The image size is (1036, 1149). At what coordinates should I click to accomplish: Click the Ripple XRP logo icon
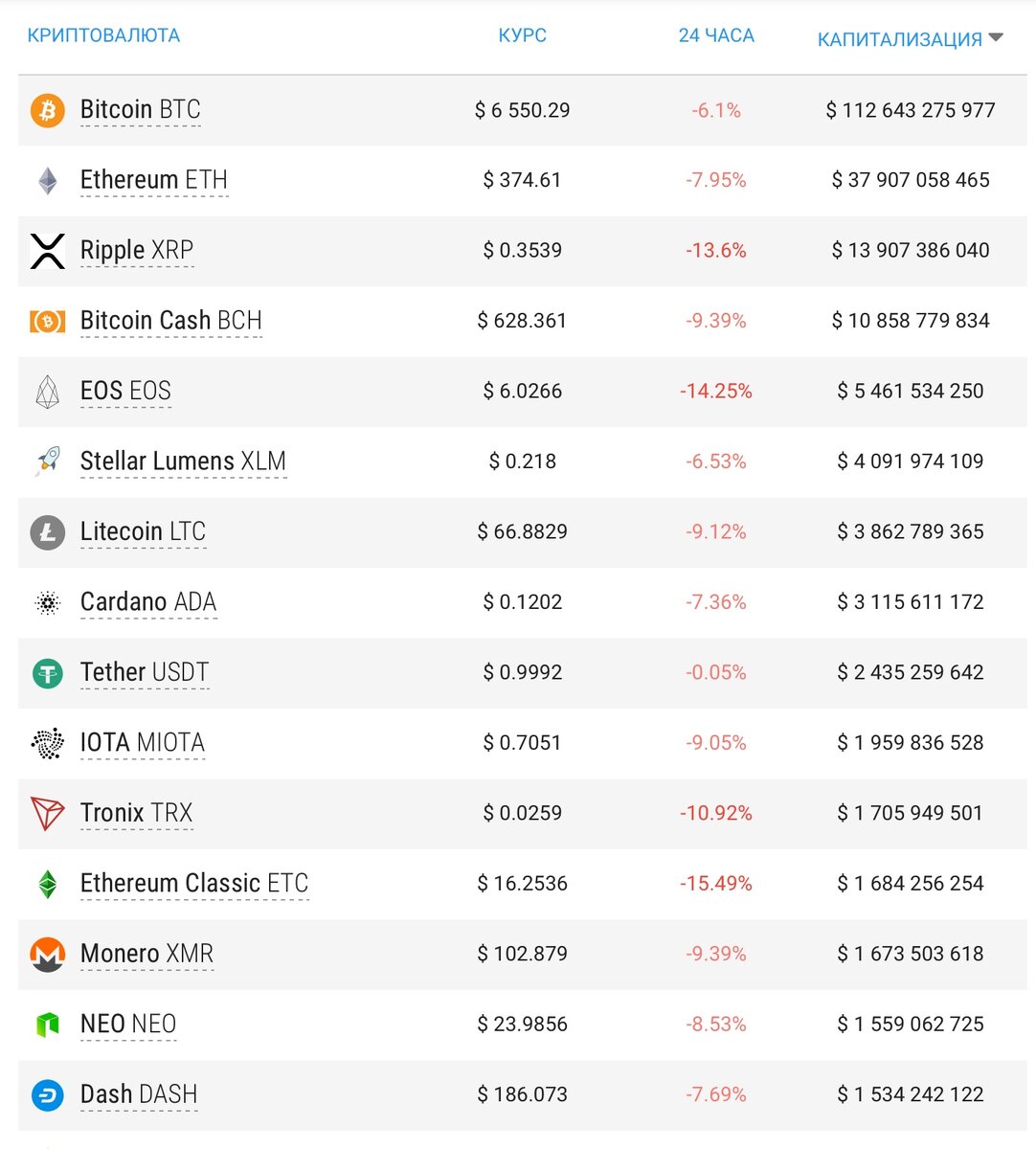(x=47, y=251)
